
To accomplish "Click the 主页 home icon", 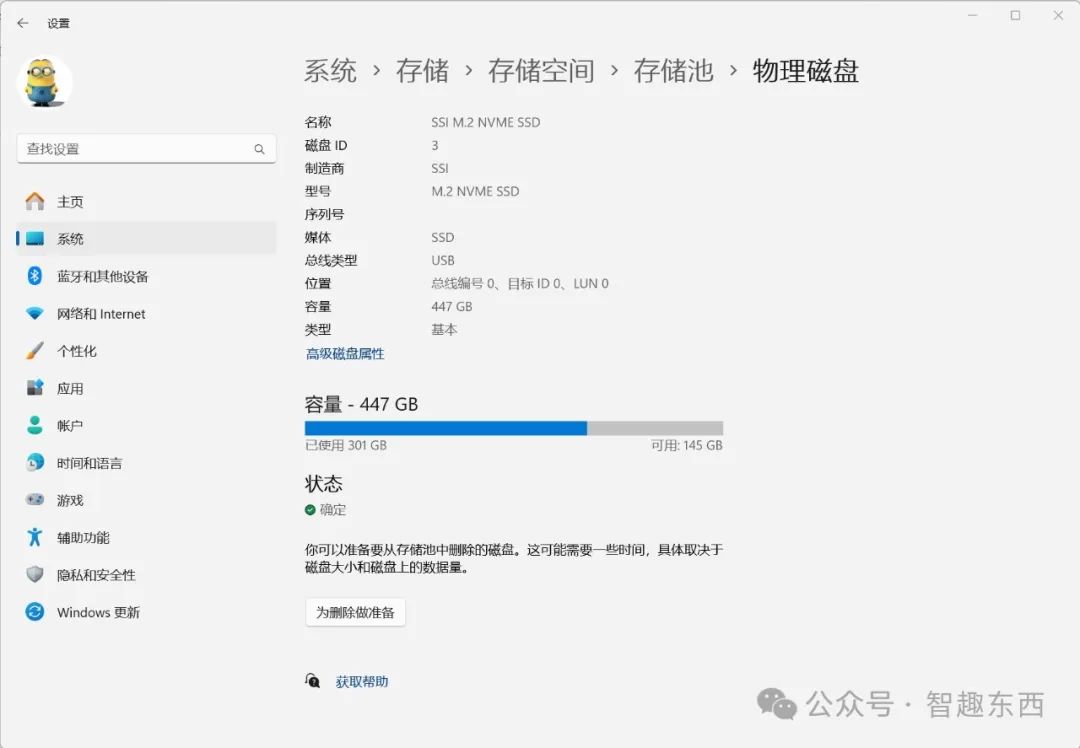I will tap(34, 201).
